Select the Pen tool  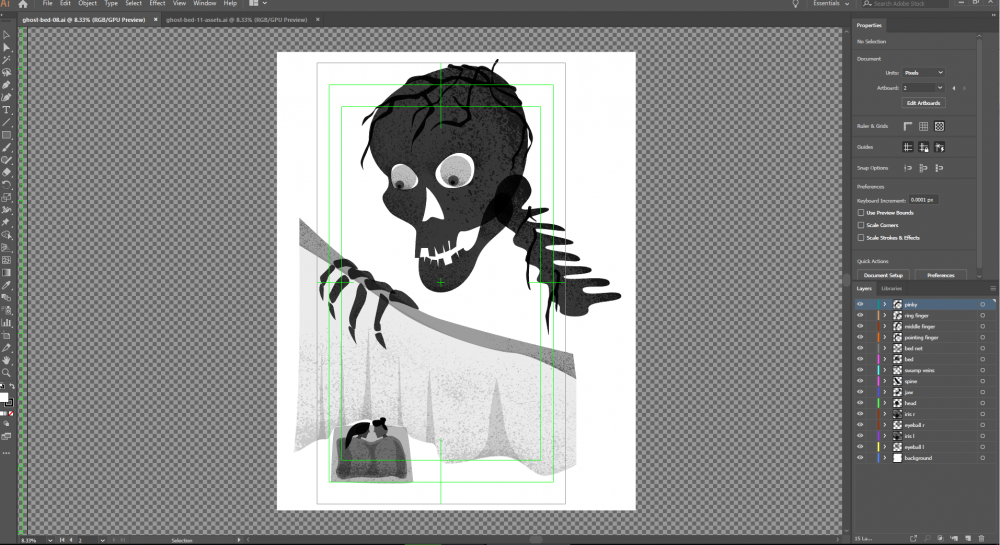point(6,85)
